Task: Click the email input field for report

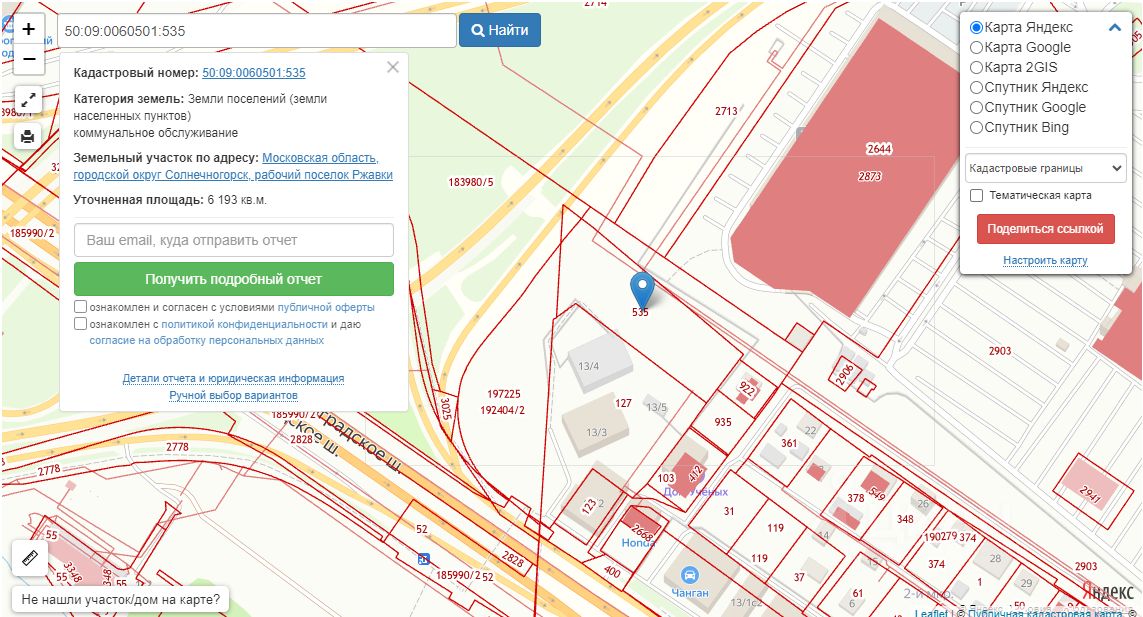Action: point(234,240)
